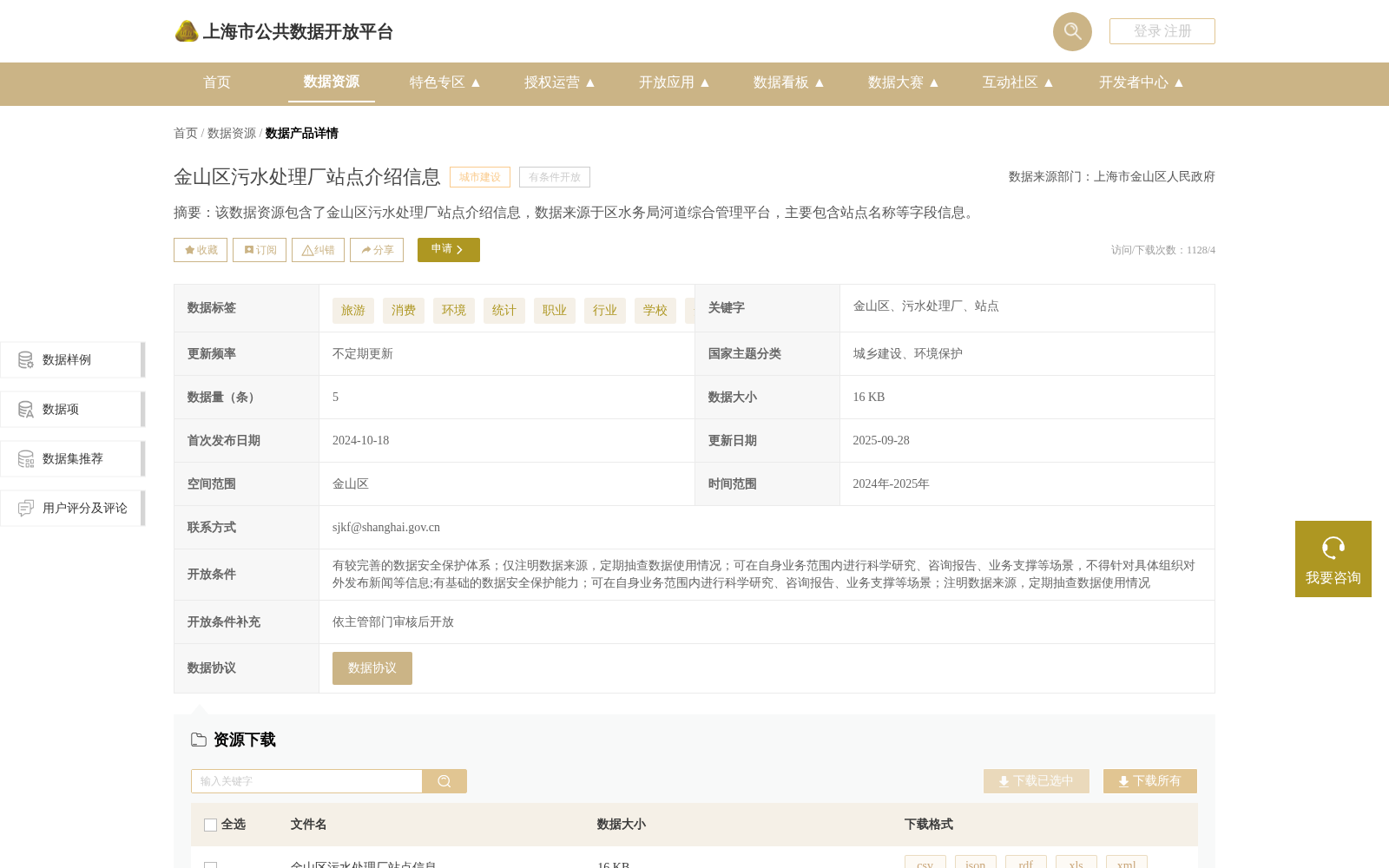Click the 2024-10-18 first publish date
This screenshot has width=1389, height=868.
click(x=360, y=441)
